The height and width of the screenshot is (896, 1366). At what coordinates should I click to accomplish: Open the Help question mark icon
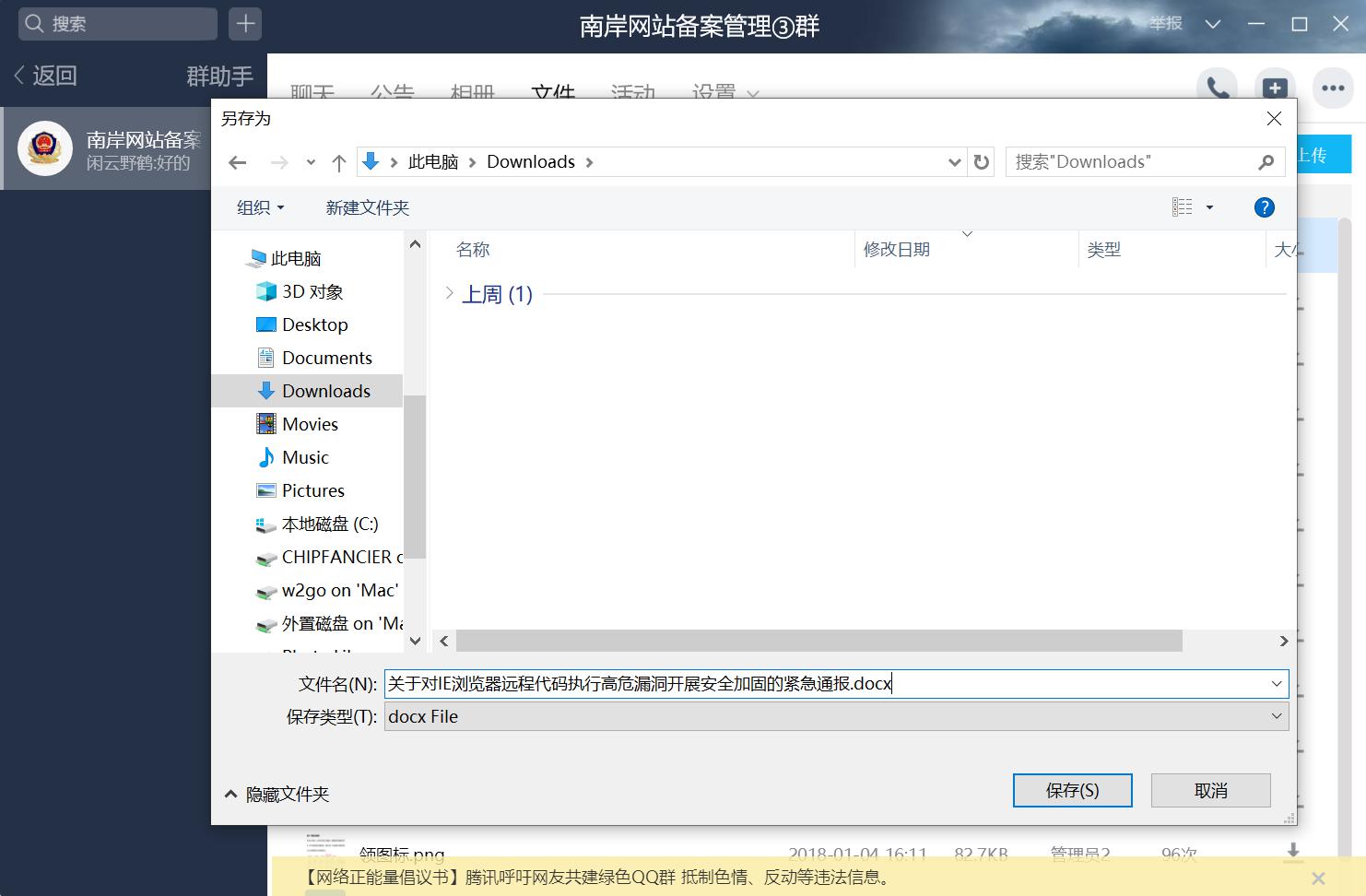(1264, 206)
